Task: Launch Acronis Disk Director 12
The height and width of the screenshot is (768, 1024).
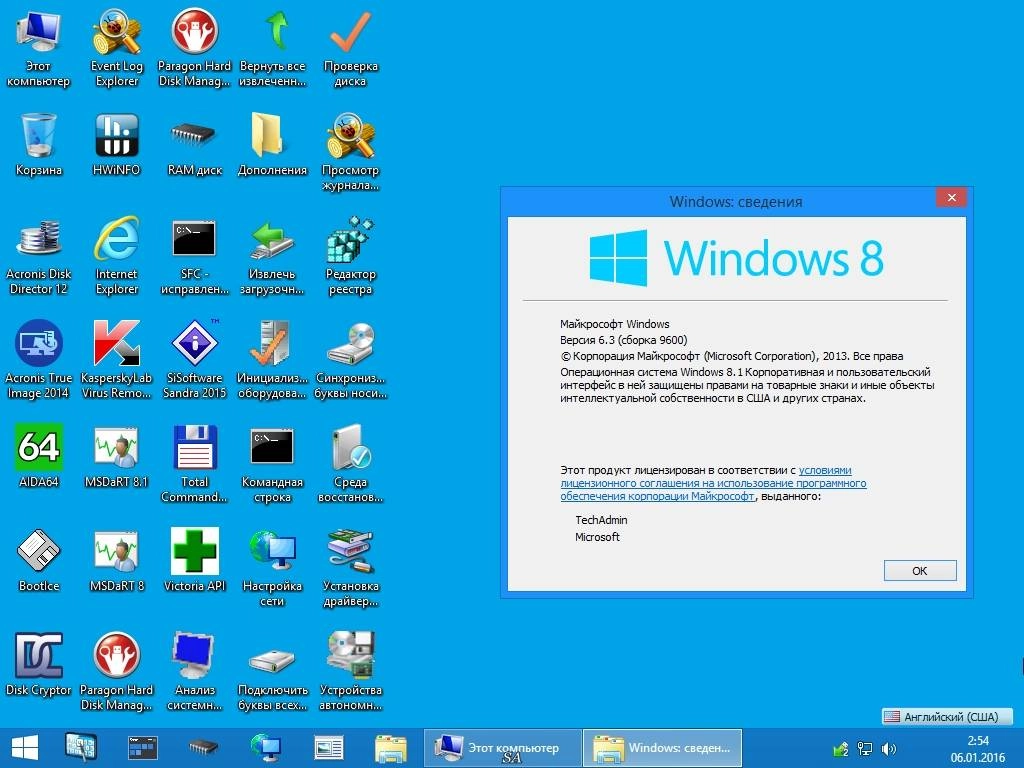Action: tap(39, 255)
